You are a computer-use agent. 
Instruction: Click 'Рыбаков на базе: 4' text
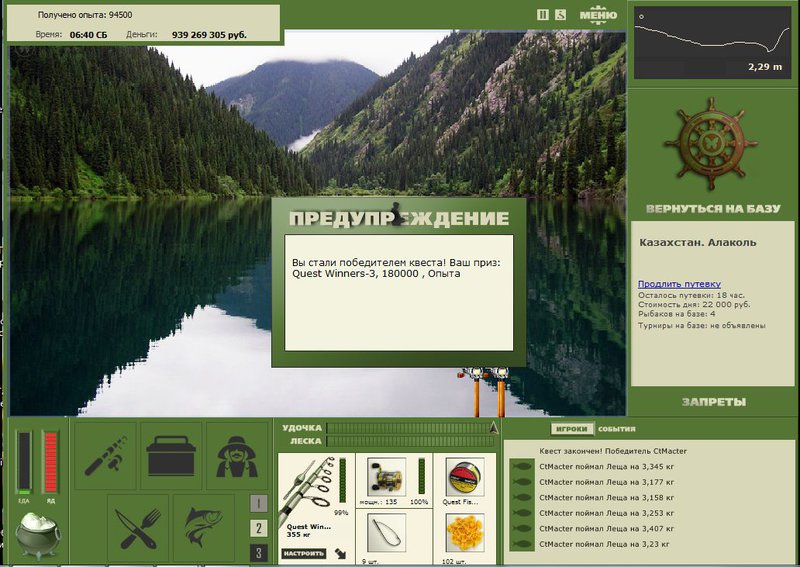[x=677, y=314]
